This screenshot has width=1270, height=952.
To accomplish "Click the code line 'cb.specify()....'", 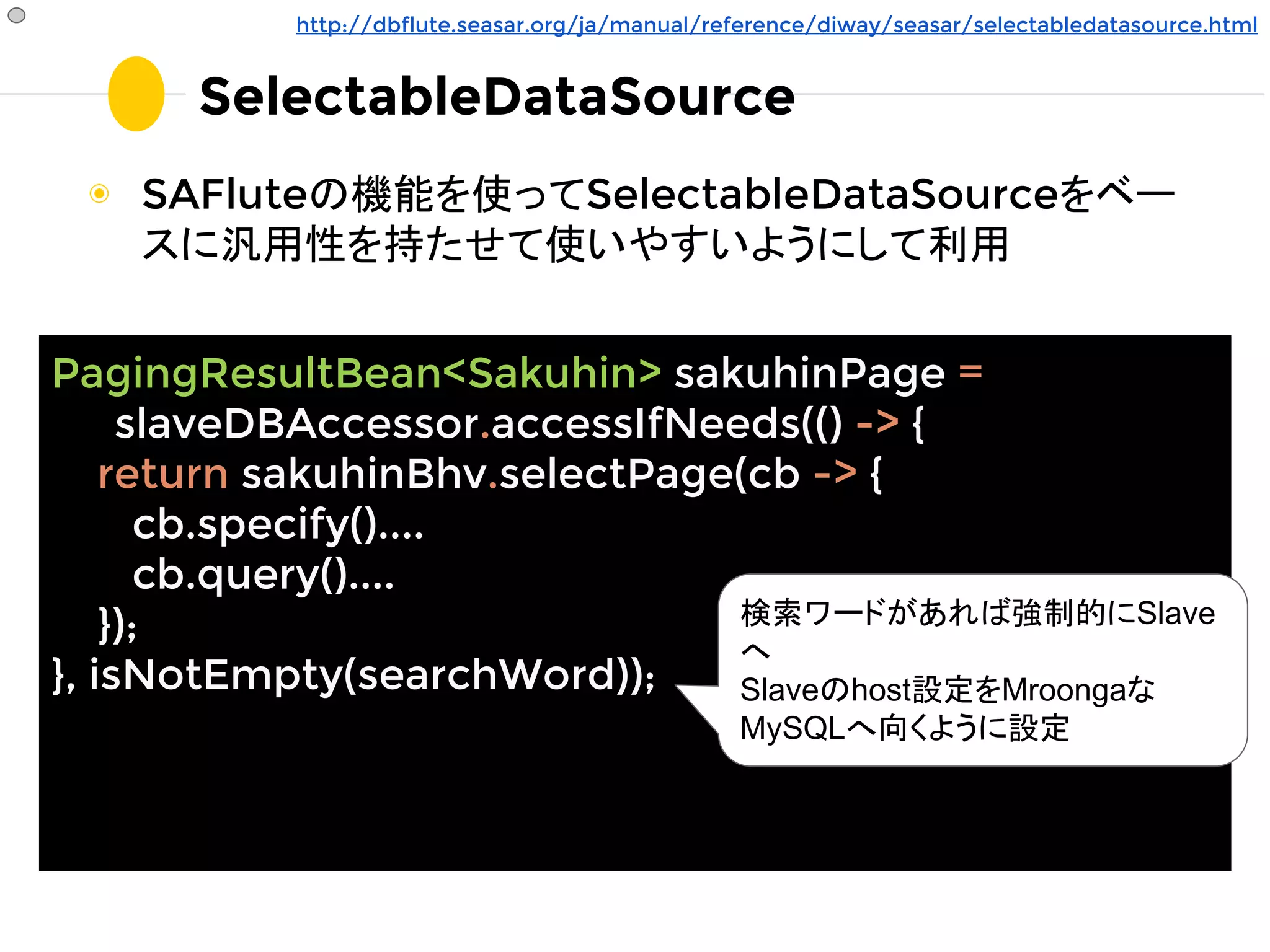I will (x=278, y=526).
